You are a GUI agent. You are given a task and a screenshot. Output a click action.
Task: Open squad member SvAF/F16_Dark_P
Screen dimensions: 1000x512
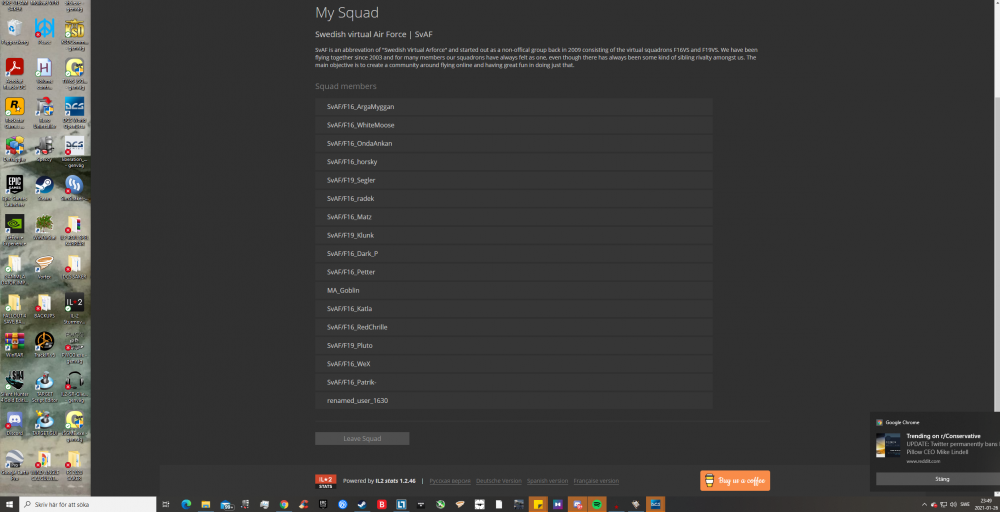click(x=513, y=254)
